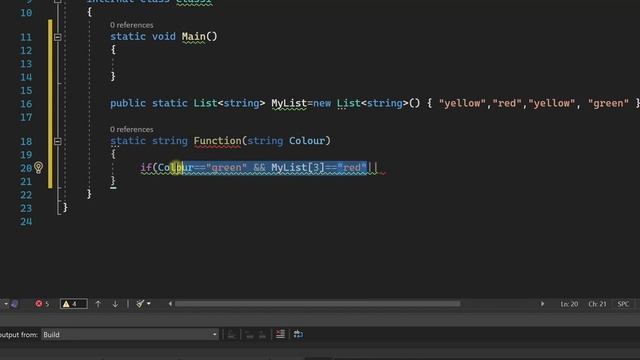Screen dimensions: 640x360
Task: Open the 'Show output from' Build dropdown
Action: 130,334
